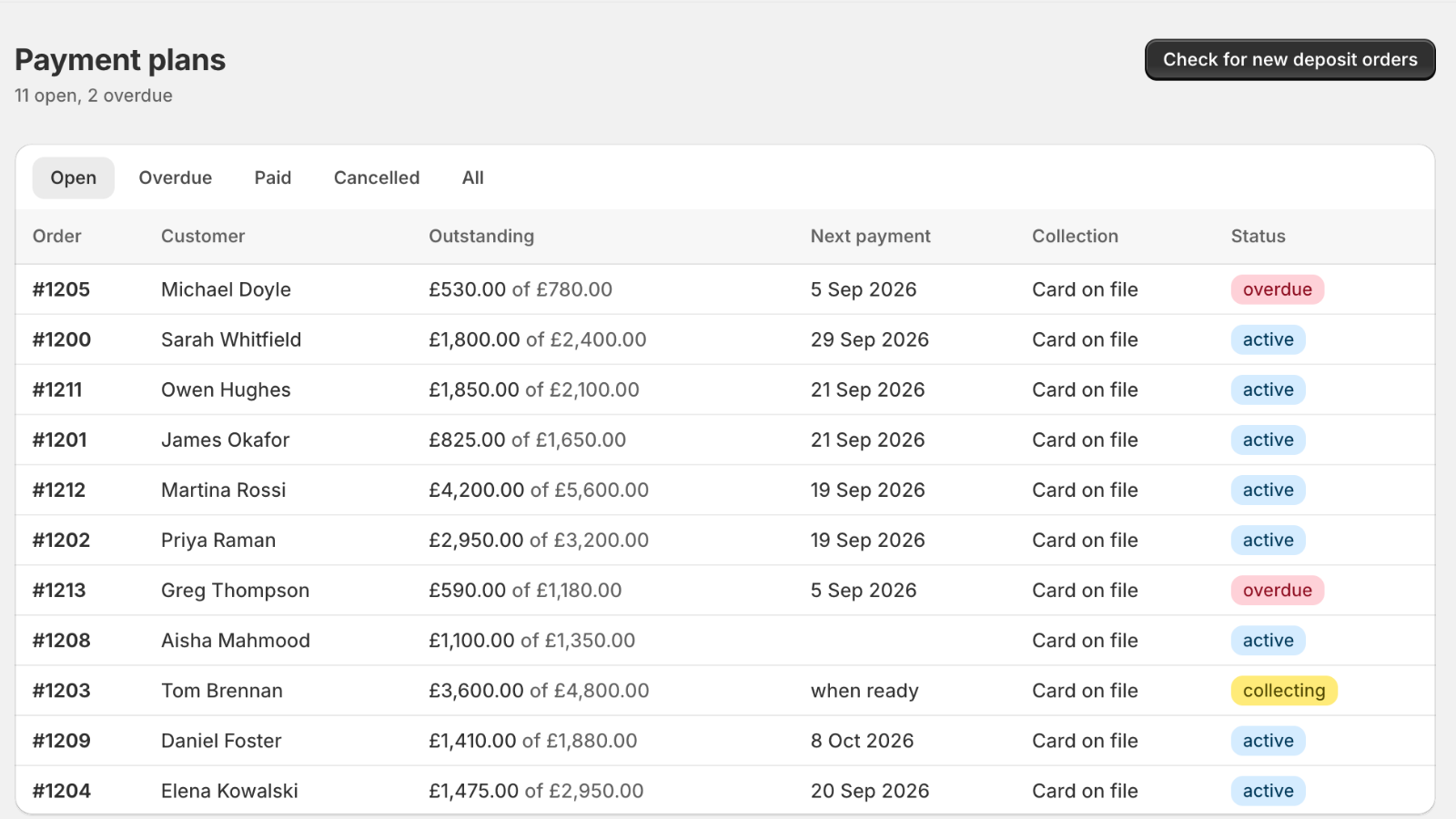
Task: Click outstanding amount £3,600.00 of £4,800.00
Action: pyautogui.click(x=539, y=690)
